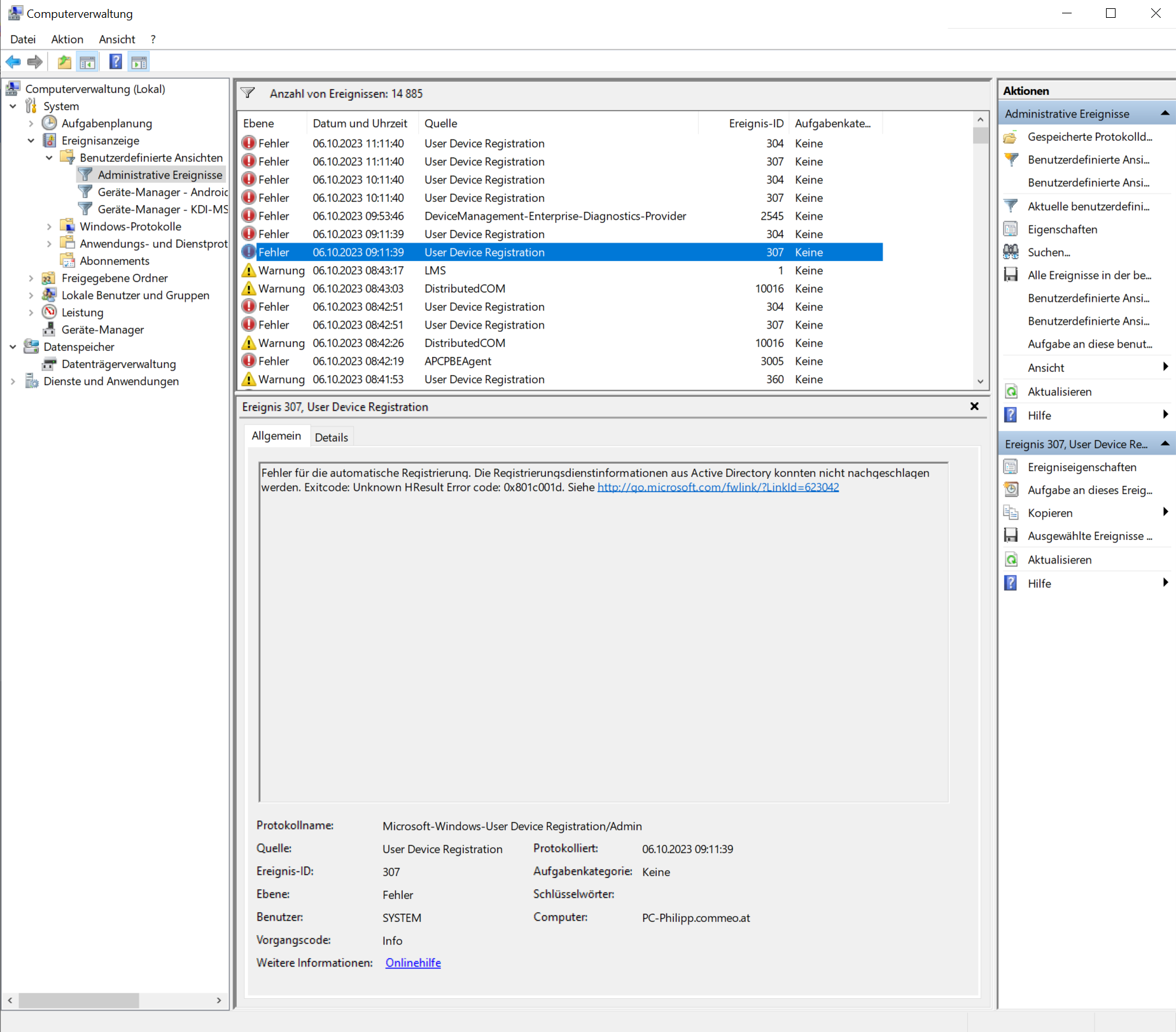1176x1032 pixels.
Task: Select Aufgabenplanung in the tree
Action: pyautogui.click(x=107, y=123)
